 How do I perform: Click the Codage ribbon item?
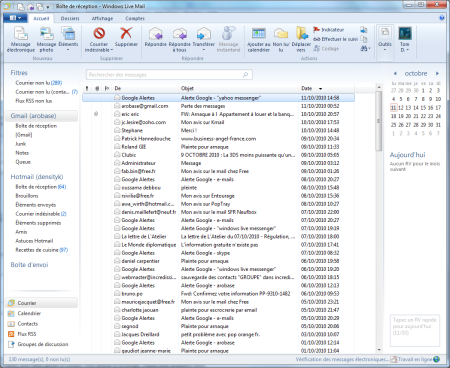point(326,48)
